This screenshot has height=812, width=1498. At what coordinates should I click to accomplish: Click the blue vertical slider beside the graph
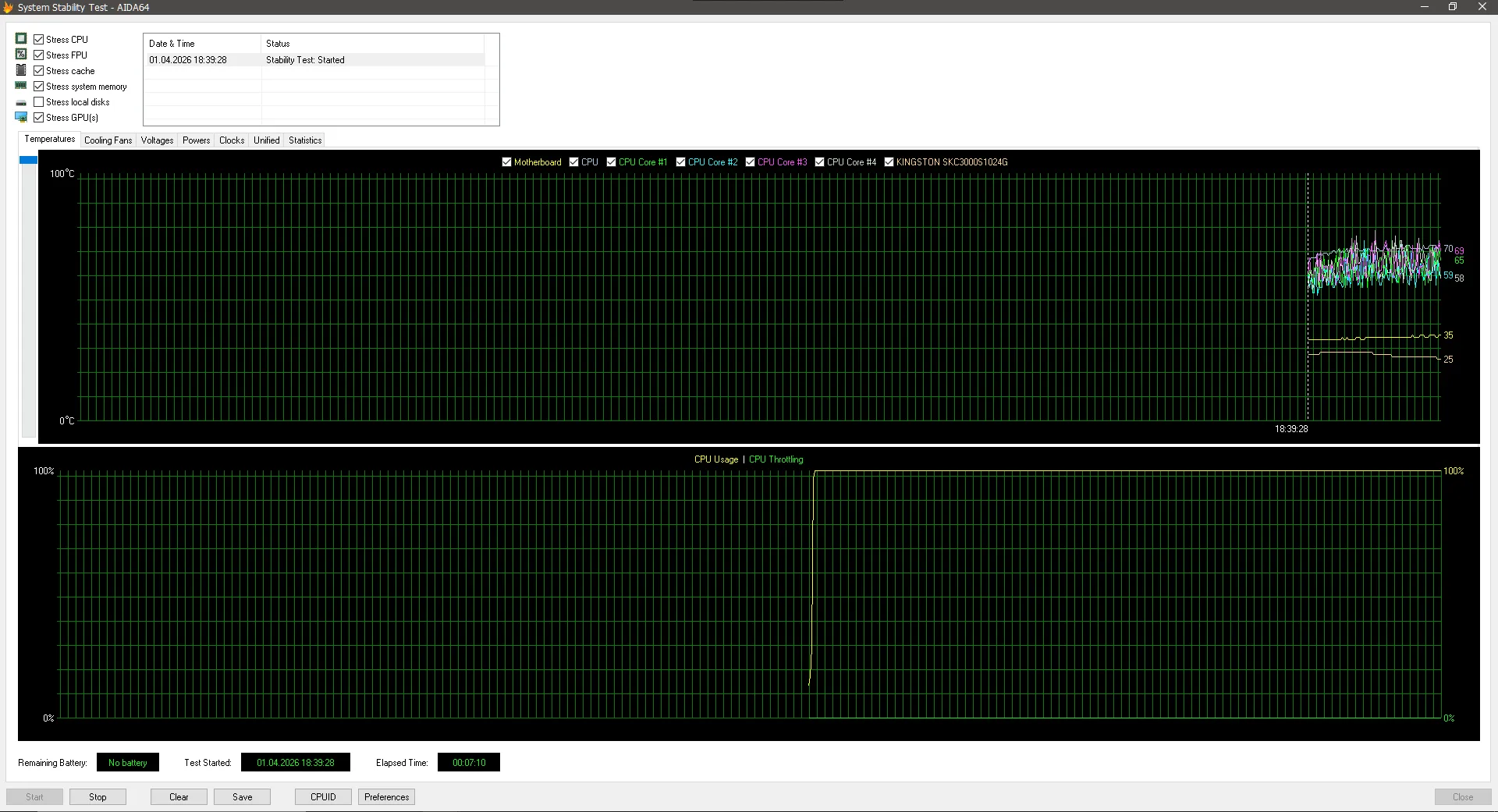click(x=28, y=160)
